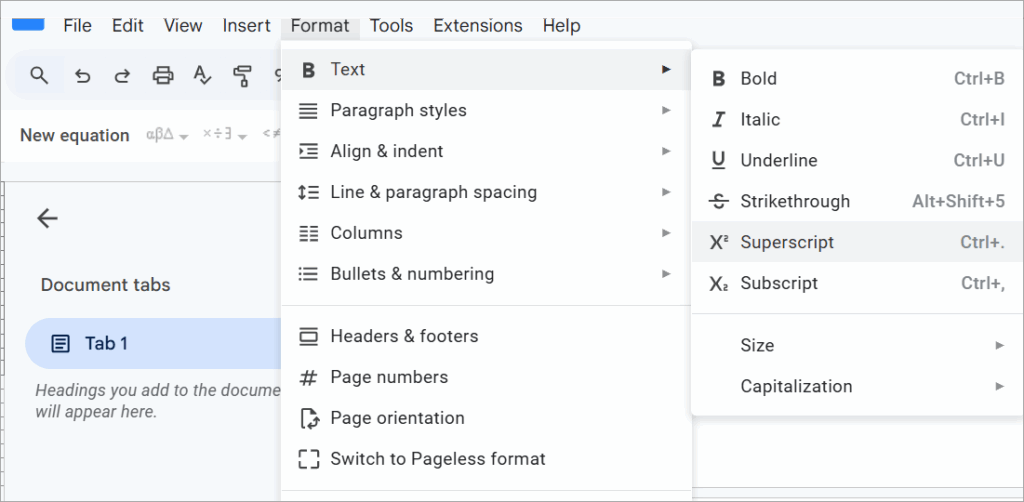Click the Google Docs logo icon
This screenshot has width=1024, height=502.
coord(28,24)
